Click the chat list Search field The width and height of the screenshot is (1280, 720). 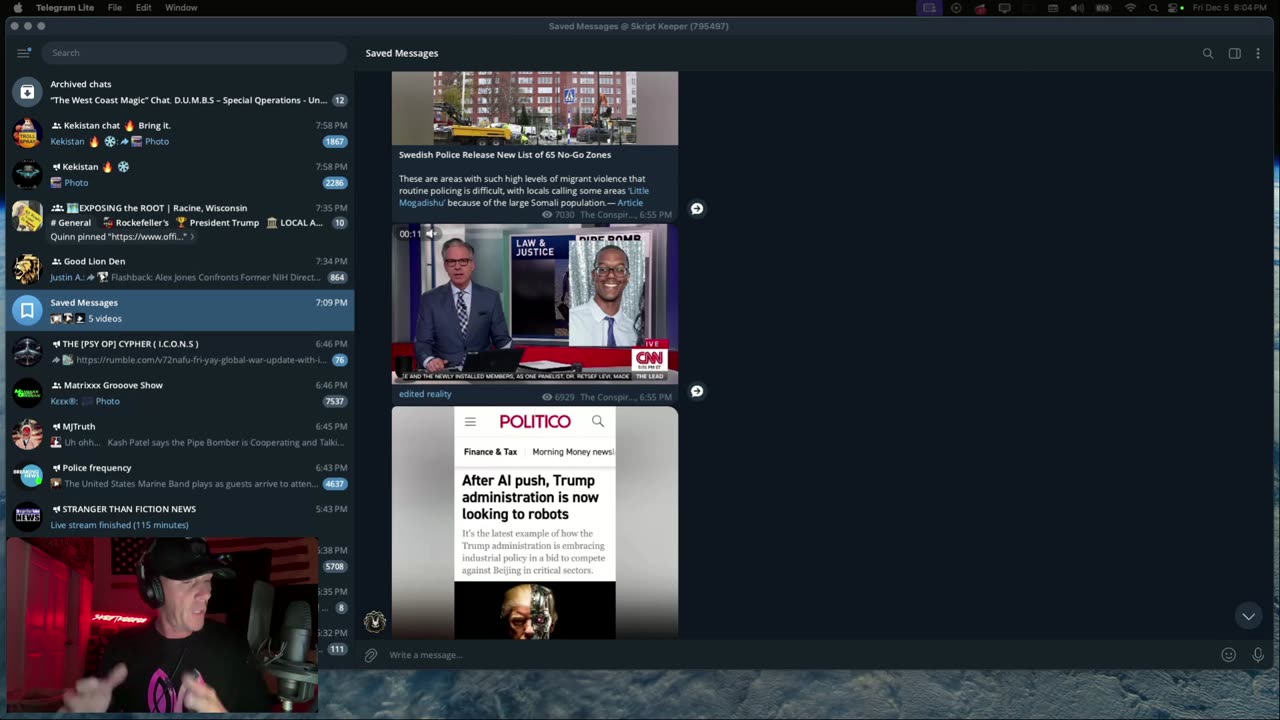click(194, 53)
